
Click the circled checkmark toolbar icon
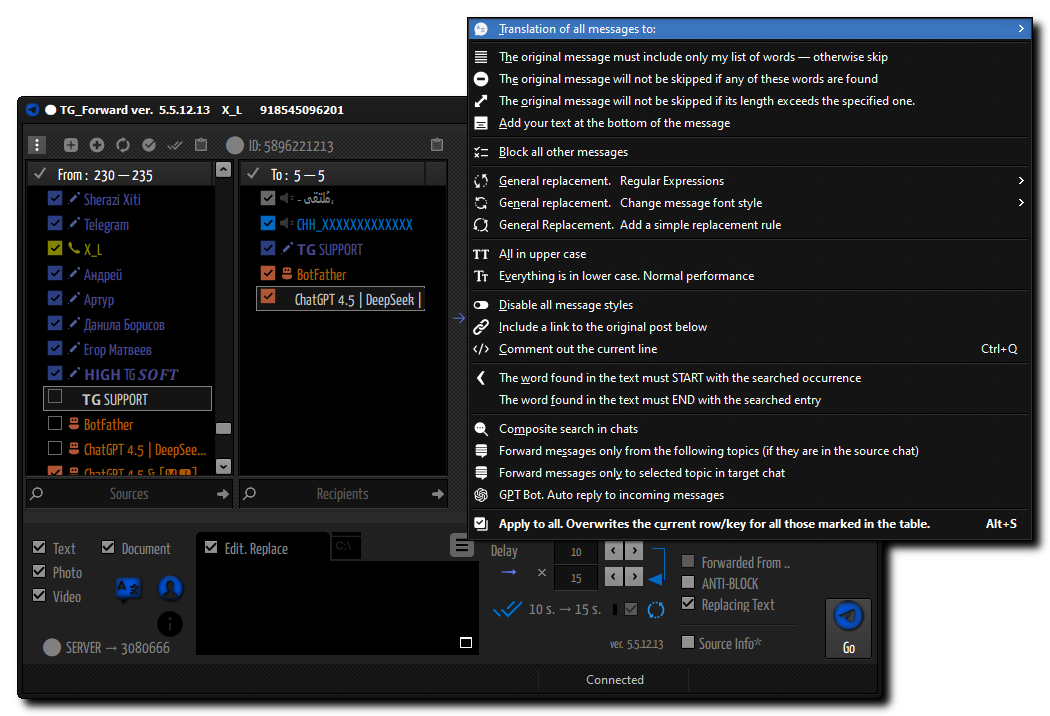point(149,145)
